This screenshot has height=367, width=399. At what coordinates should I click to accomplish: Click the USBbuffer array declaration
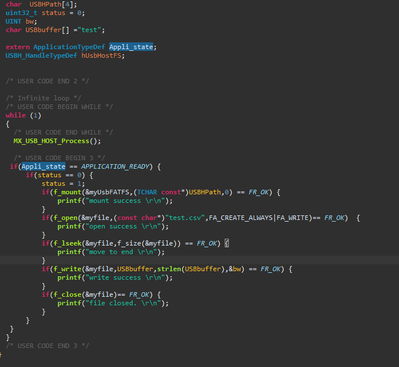55,30
